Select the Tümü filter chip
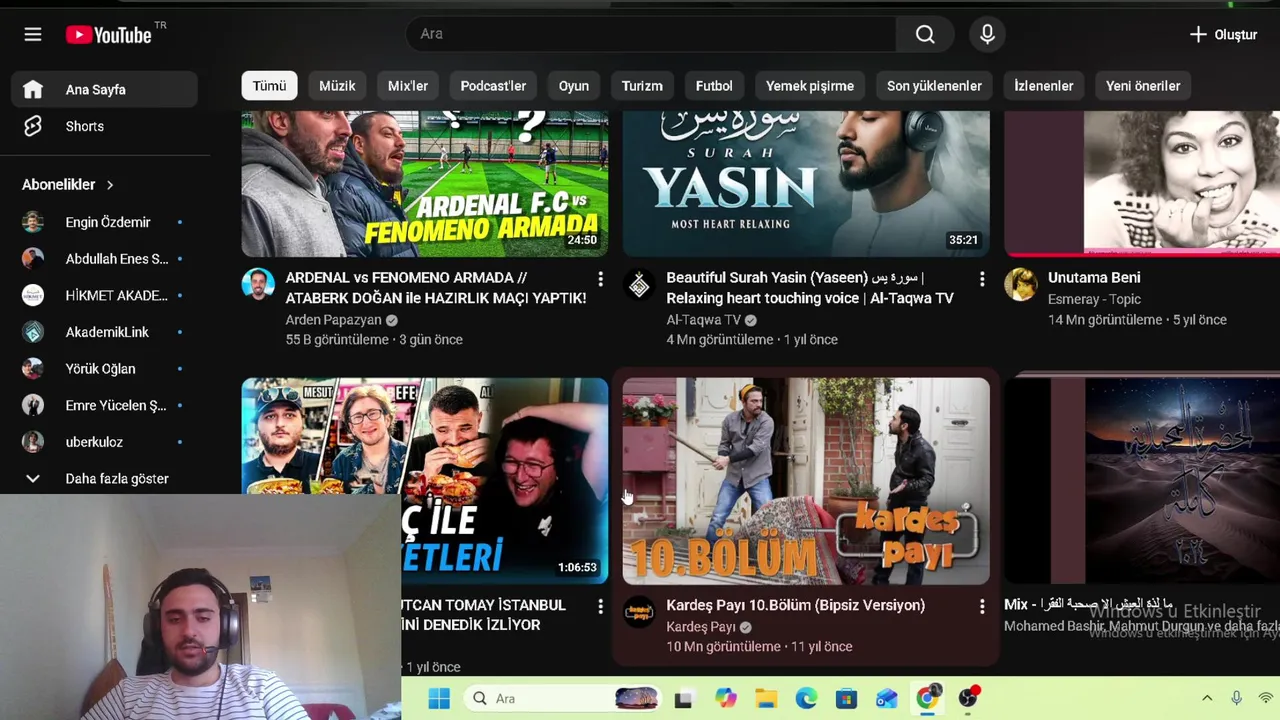The width and height of the screenshot is (1280, 720). coord(269,86)
